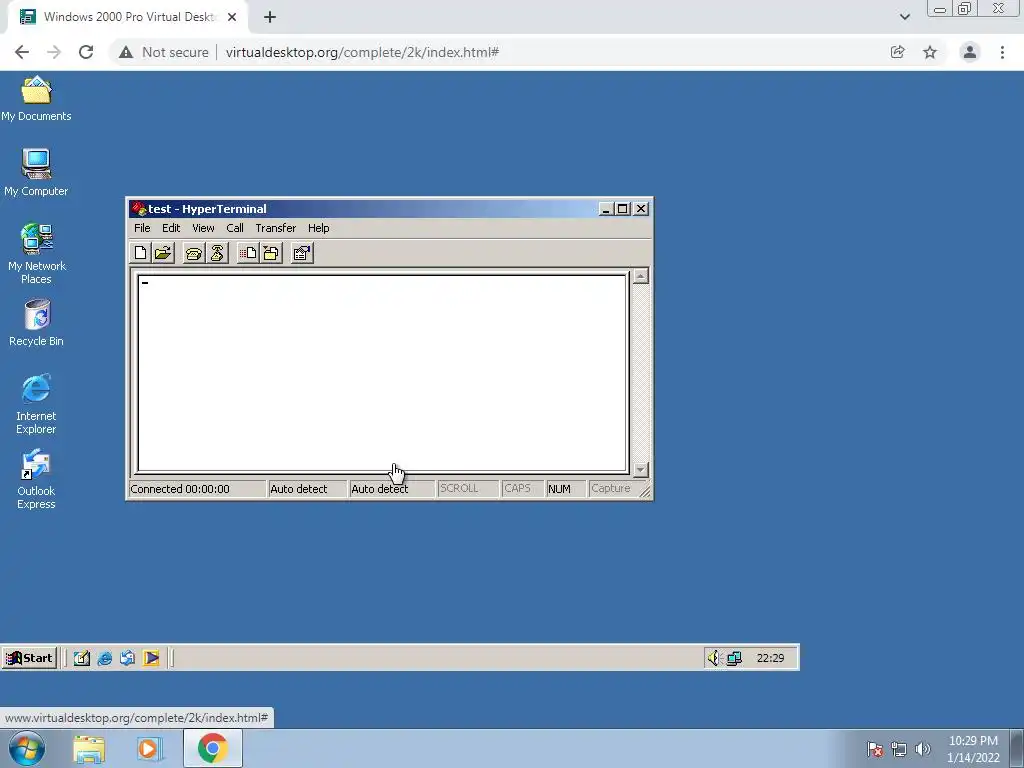The height and width of the screenshot is (768, 1024).
Task: Open the Windows 7 Start orb
Action: tap(27, 748)
